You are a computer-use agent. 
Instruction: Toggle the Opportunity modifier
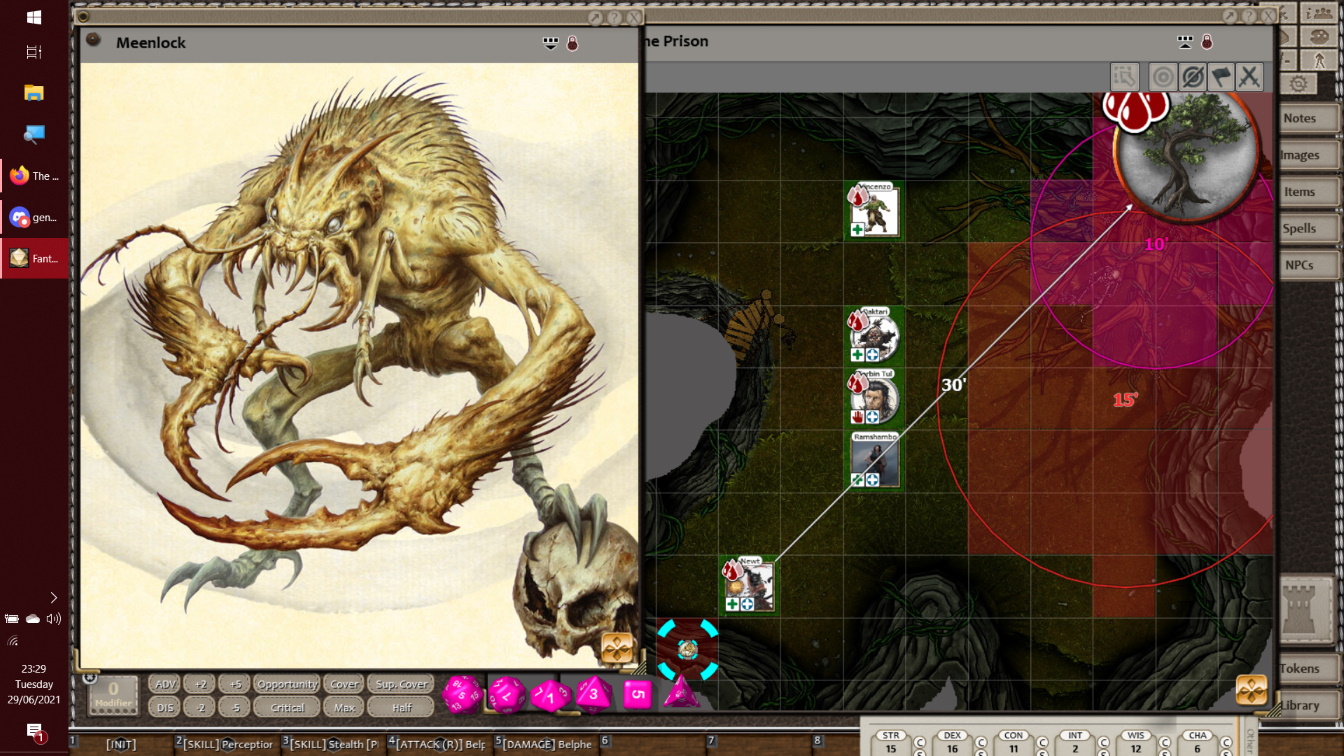click(287, 684)
